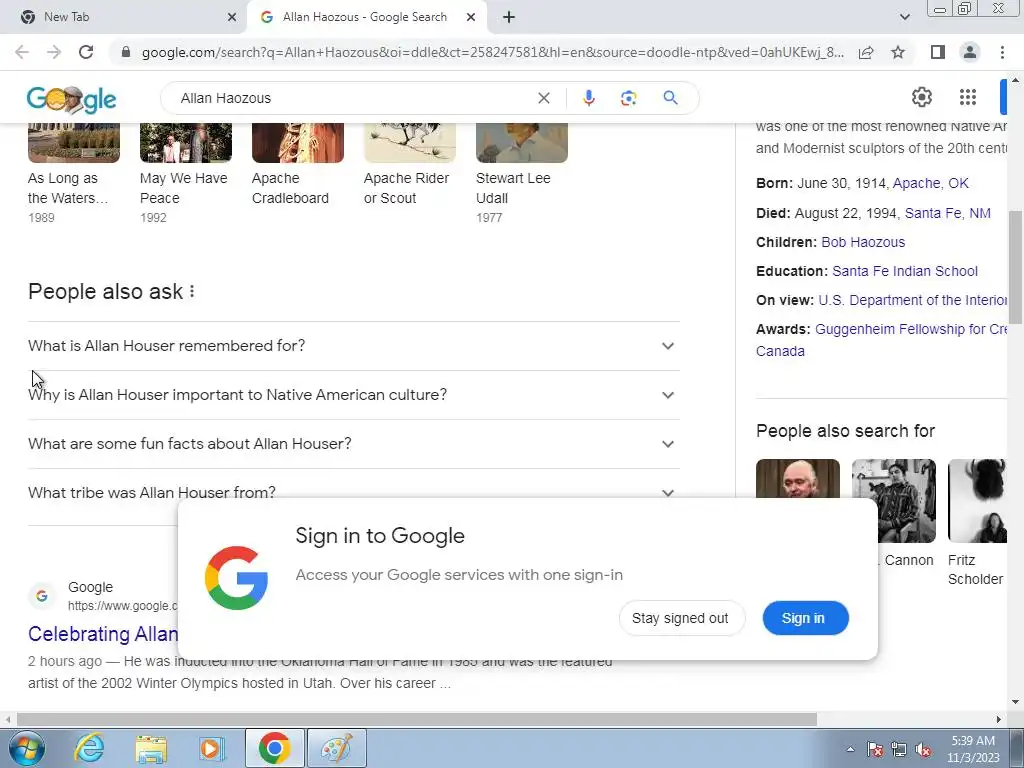Viewport: 1024px width, 768px height.
Task: Open People also ask options menu
Action: pos(192,292)
